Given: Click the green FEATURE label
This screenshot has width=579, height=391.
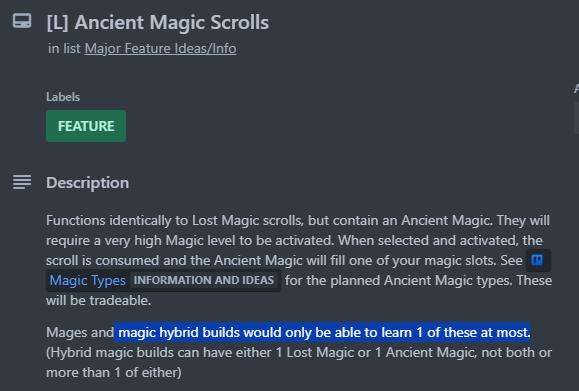Looking at the screenshot, I should tap(86, 126).
